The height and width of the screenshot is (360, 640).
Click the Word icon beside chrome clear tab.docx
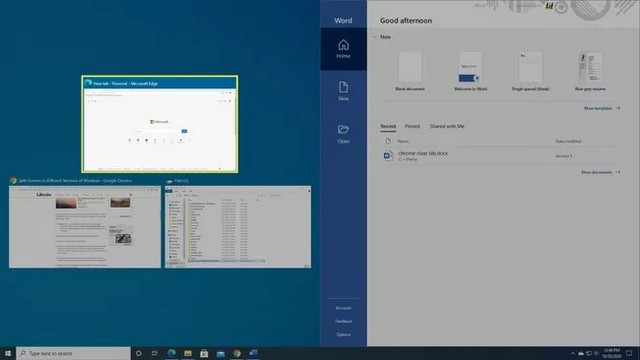(x=388, y=156)
